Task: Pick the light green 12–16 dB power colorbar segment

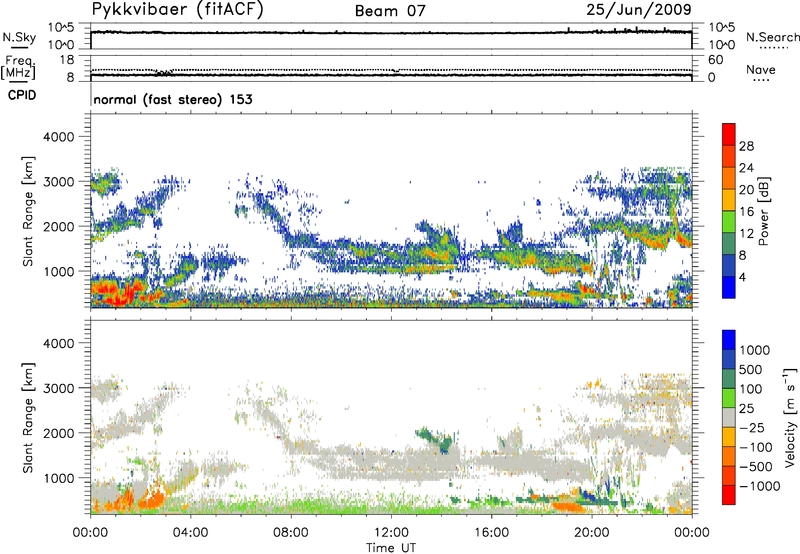Action: [729, 222]
